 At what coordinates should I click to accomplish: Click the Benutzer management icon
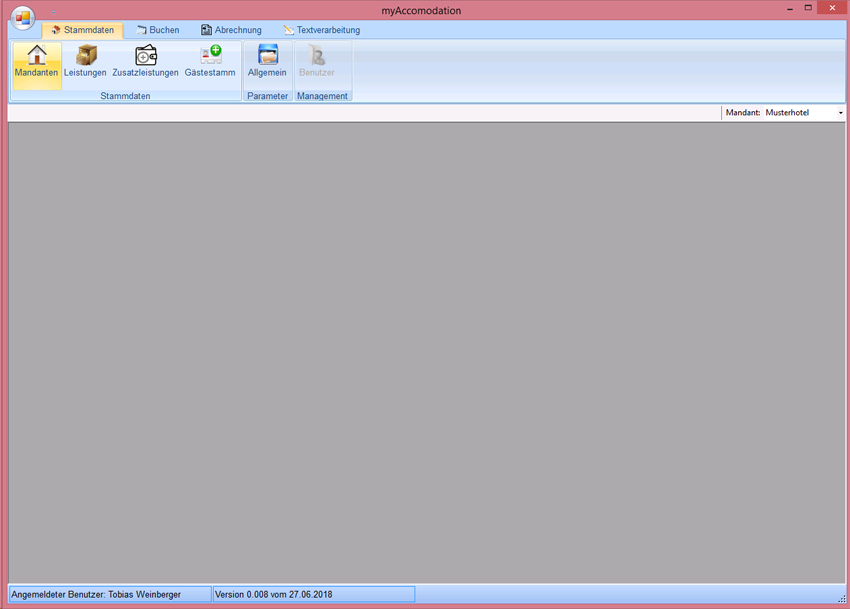(317, 62)
